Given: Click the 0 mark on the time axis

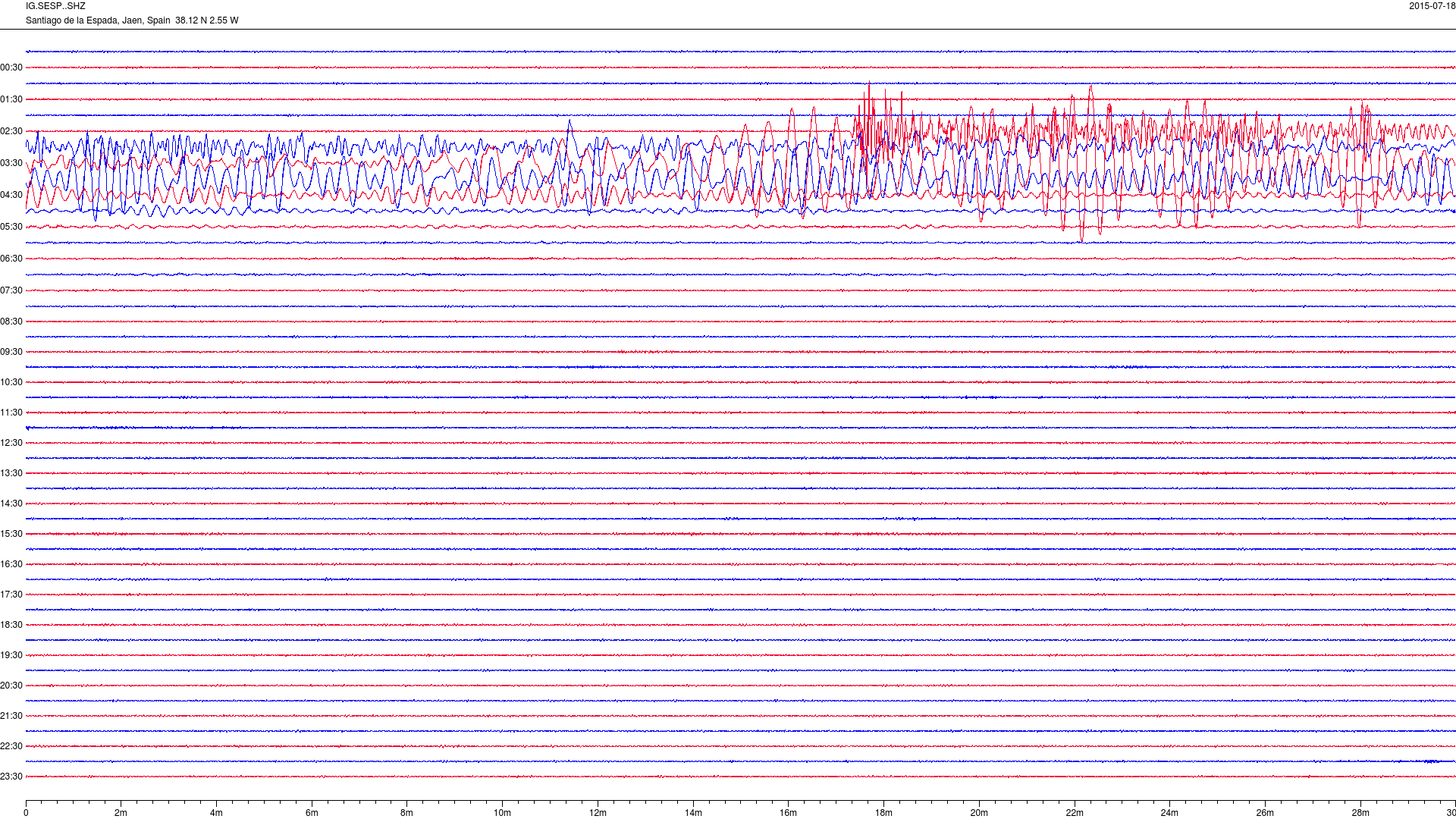Looking at the screenshot, I should tap(26, 813).
